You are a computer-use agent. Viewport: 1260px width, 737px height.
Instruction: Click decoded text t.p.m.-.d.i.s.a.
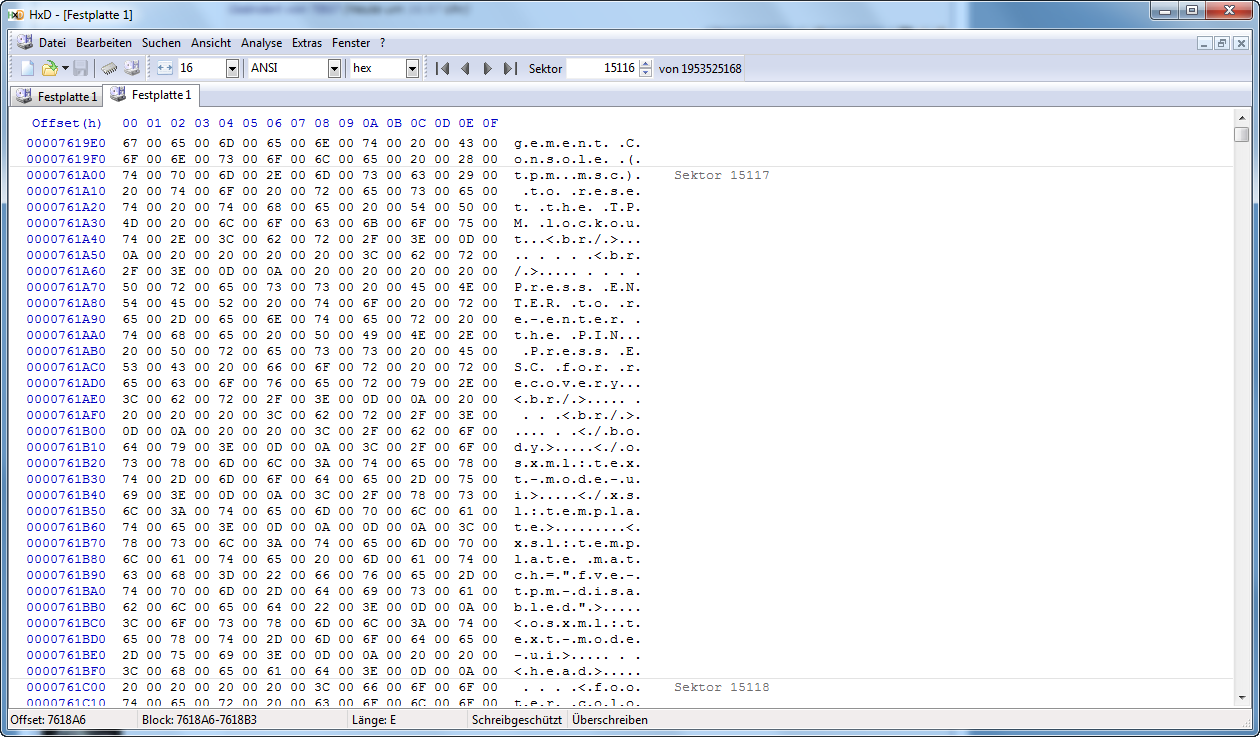(x=577, y=591)
